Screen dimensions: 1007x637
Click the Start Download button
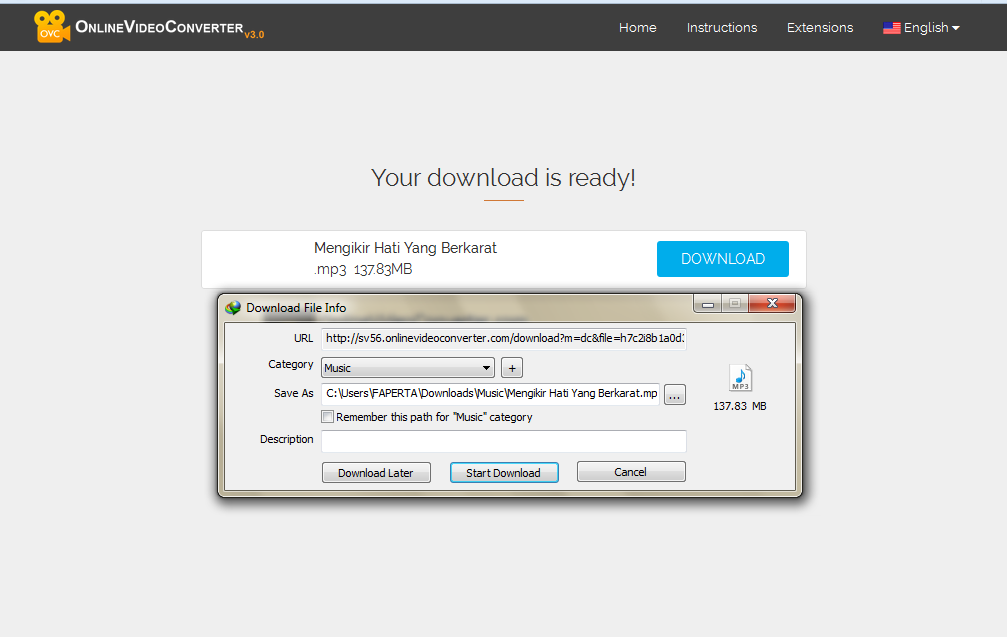[504, 473]
